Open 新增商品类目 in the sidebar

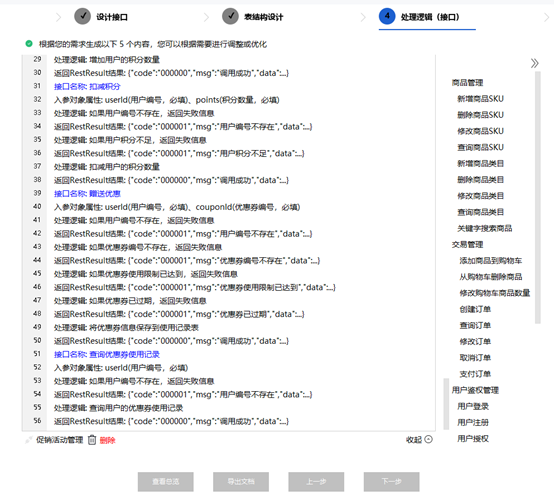pos(481,164)
